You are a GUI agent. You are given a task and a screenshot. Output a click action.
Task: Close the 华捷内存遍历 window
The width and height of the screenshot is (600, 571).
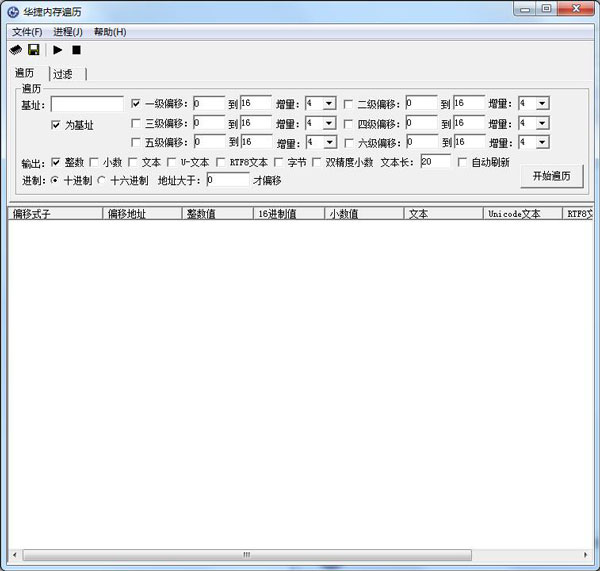576,8
